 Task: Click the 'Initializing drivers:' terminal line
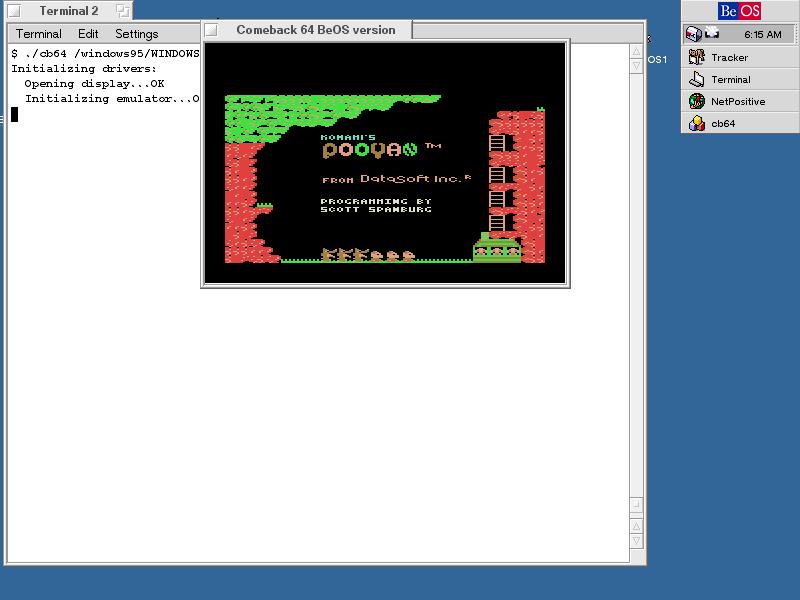[x=84, y=68]
